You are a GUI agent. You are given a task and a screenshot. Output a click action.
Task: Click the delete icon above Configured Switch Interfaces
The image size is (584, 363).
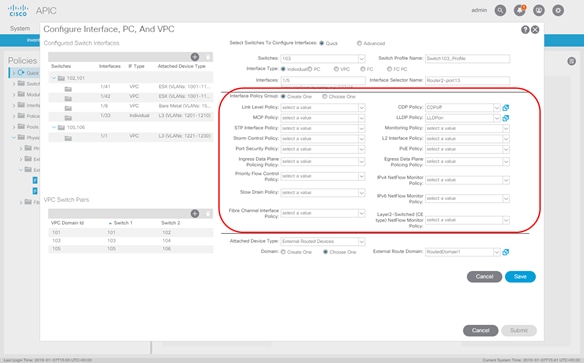tap(208, 57)
